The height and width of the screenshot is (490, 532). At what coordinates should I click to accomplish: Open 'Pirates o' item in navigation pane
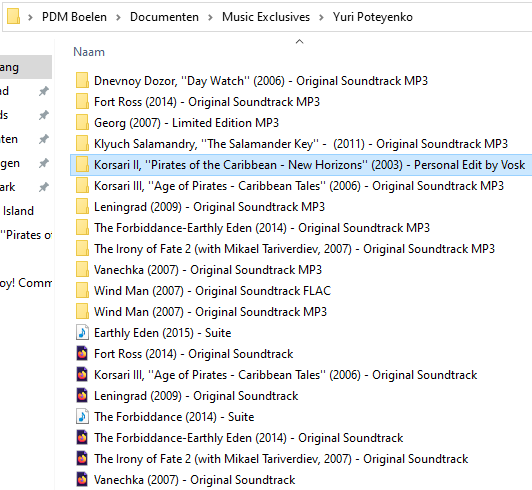[26, 235]
